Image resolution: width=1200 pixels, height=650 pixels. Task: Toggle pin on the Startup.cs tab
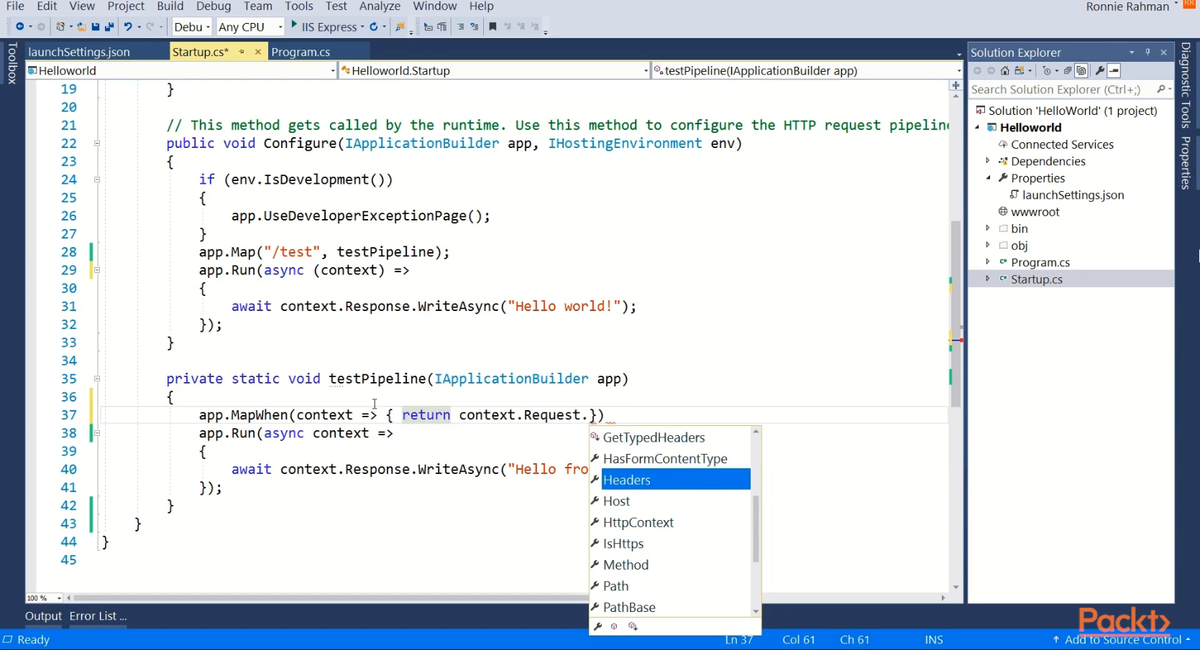point(242,52)
